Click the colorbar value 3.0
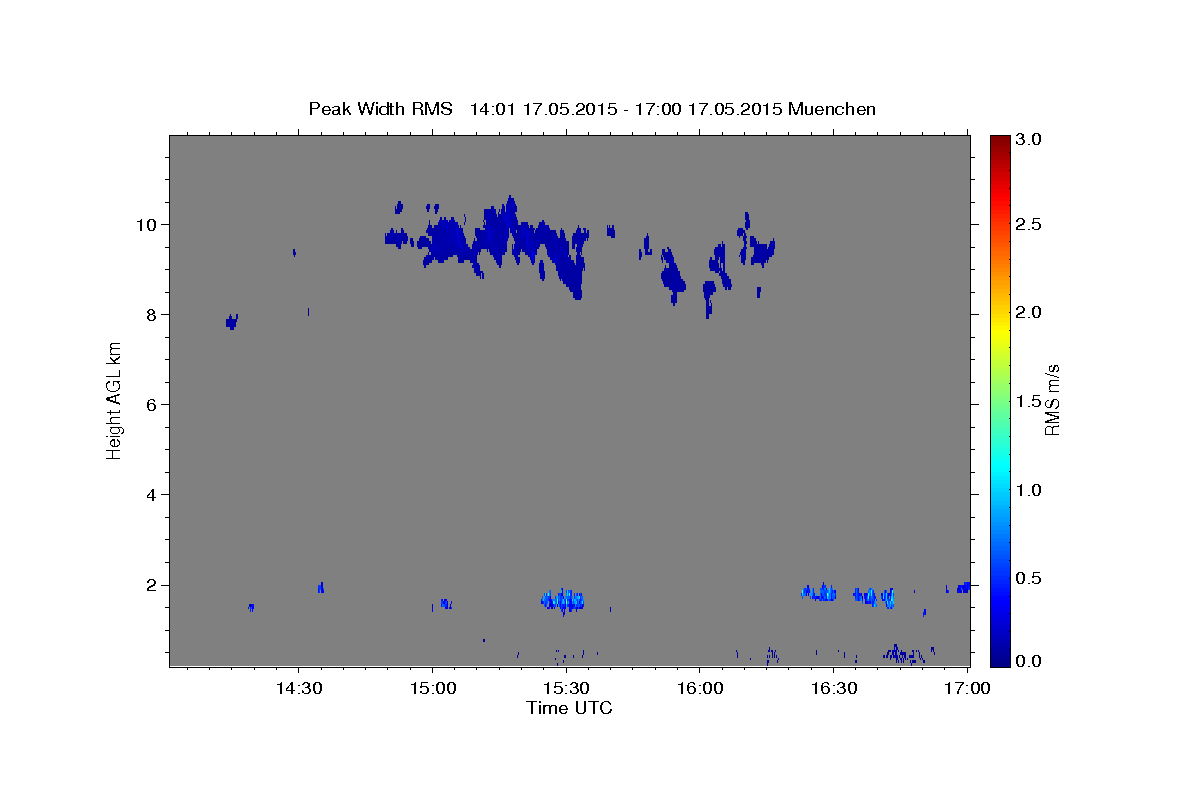Image resolution: width=1200 pixels, height=800 pixels. [x=1029, y=139]
